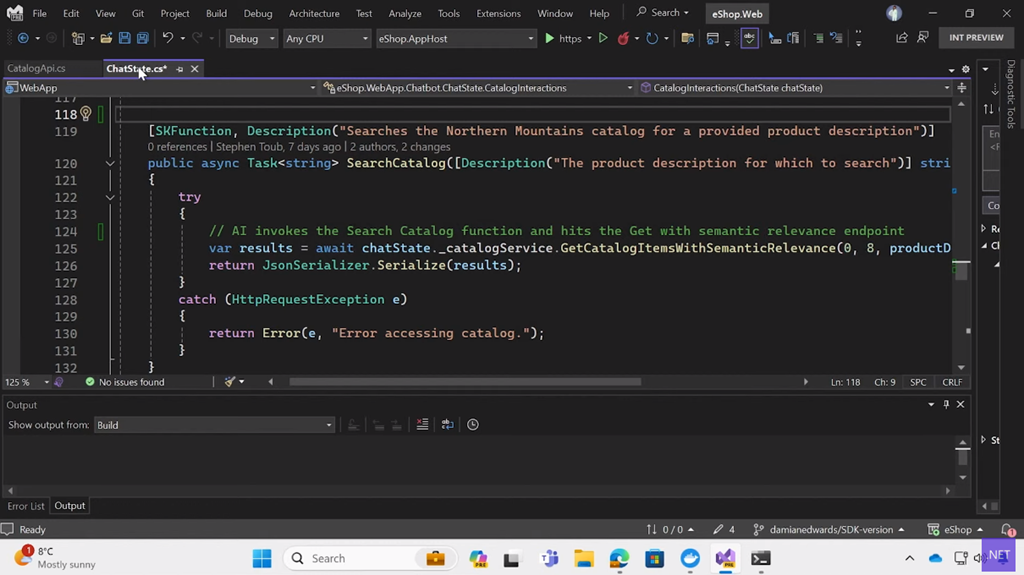Toggle word wrap in the Output window

coord(447,425)
